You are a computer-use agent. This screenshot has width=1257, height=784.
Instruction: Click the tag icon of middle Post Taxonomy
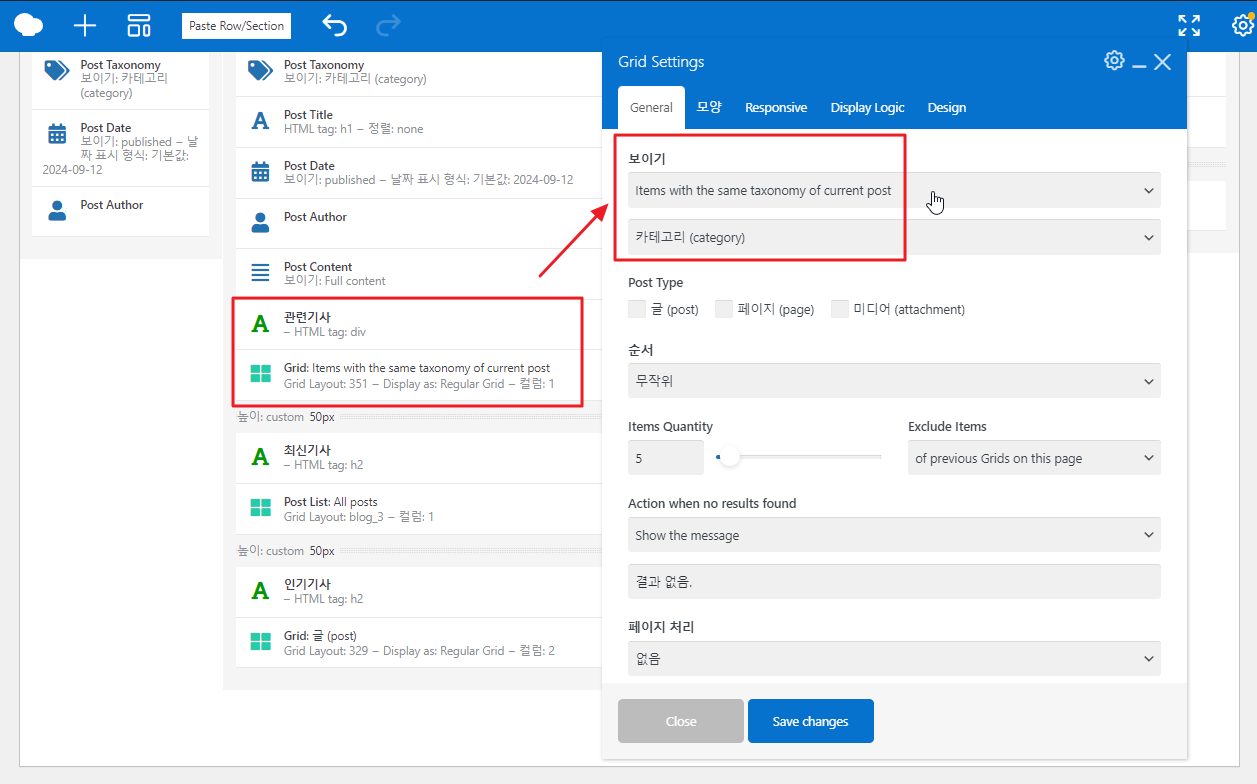point(260,71)
